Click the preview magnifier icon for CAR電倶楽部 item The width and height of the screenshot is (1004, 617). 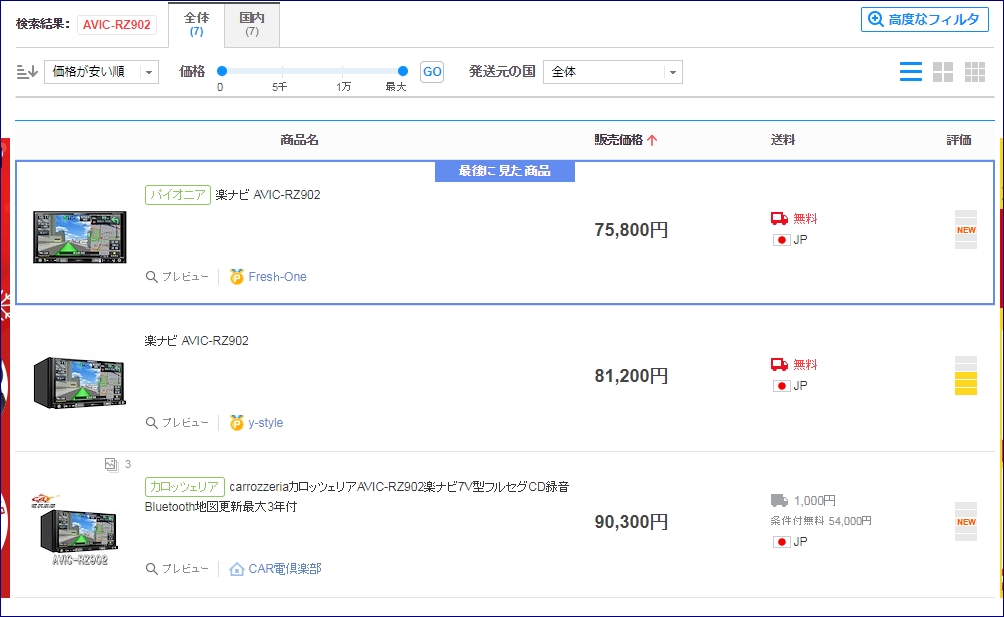tap(151, 569)
